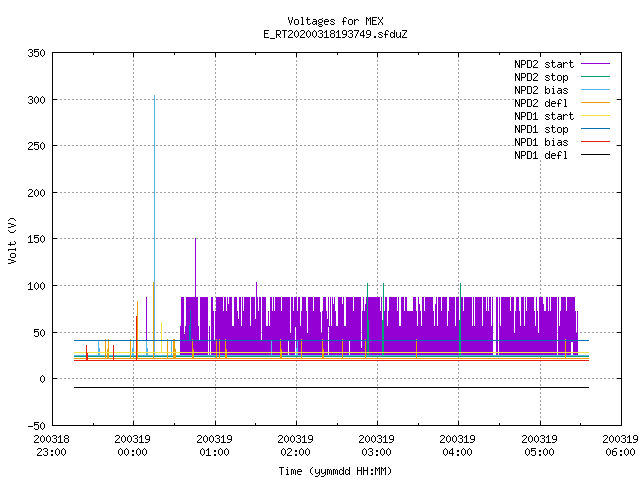The width and height of the screenshot is (640, 480).
Task: Click the 'NPD2 defl' legend label
Action: point(541,103)
